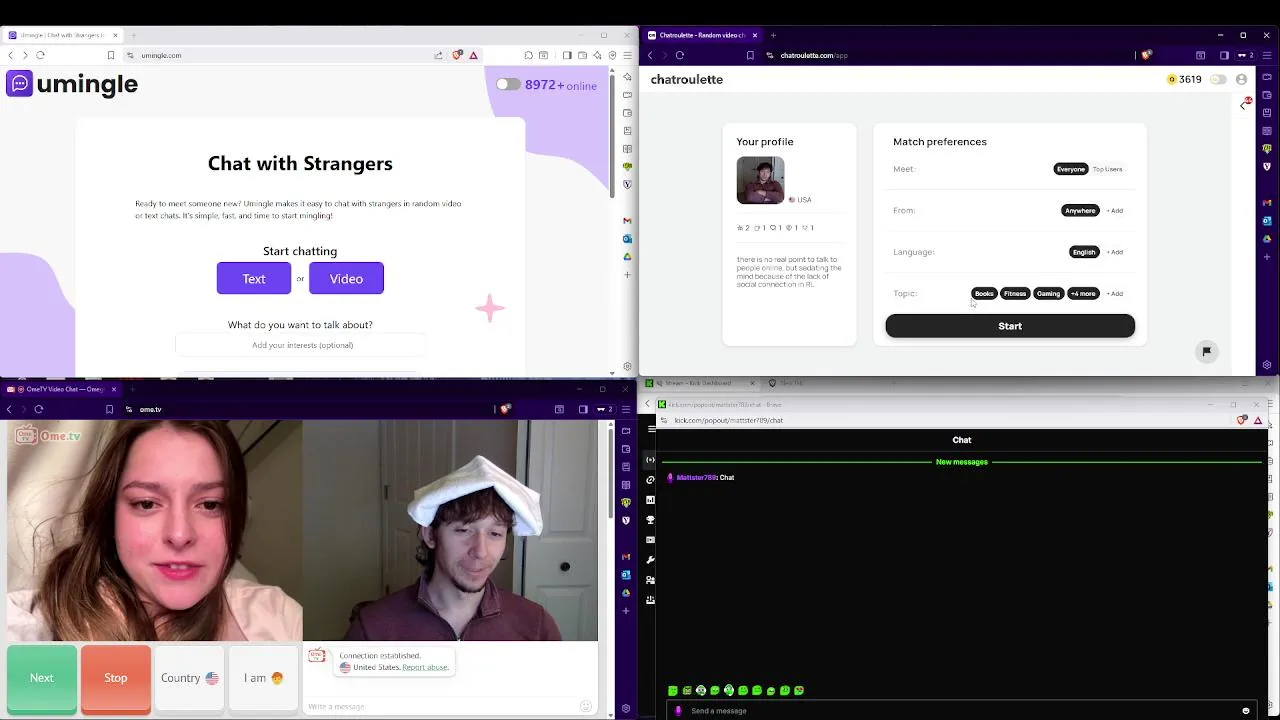Bookmark the Umingle page

click(111, 55)
